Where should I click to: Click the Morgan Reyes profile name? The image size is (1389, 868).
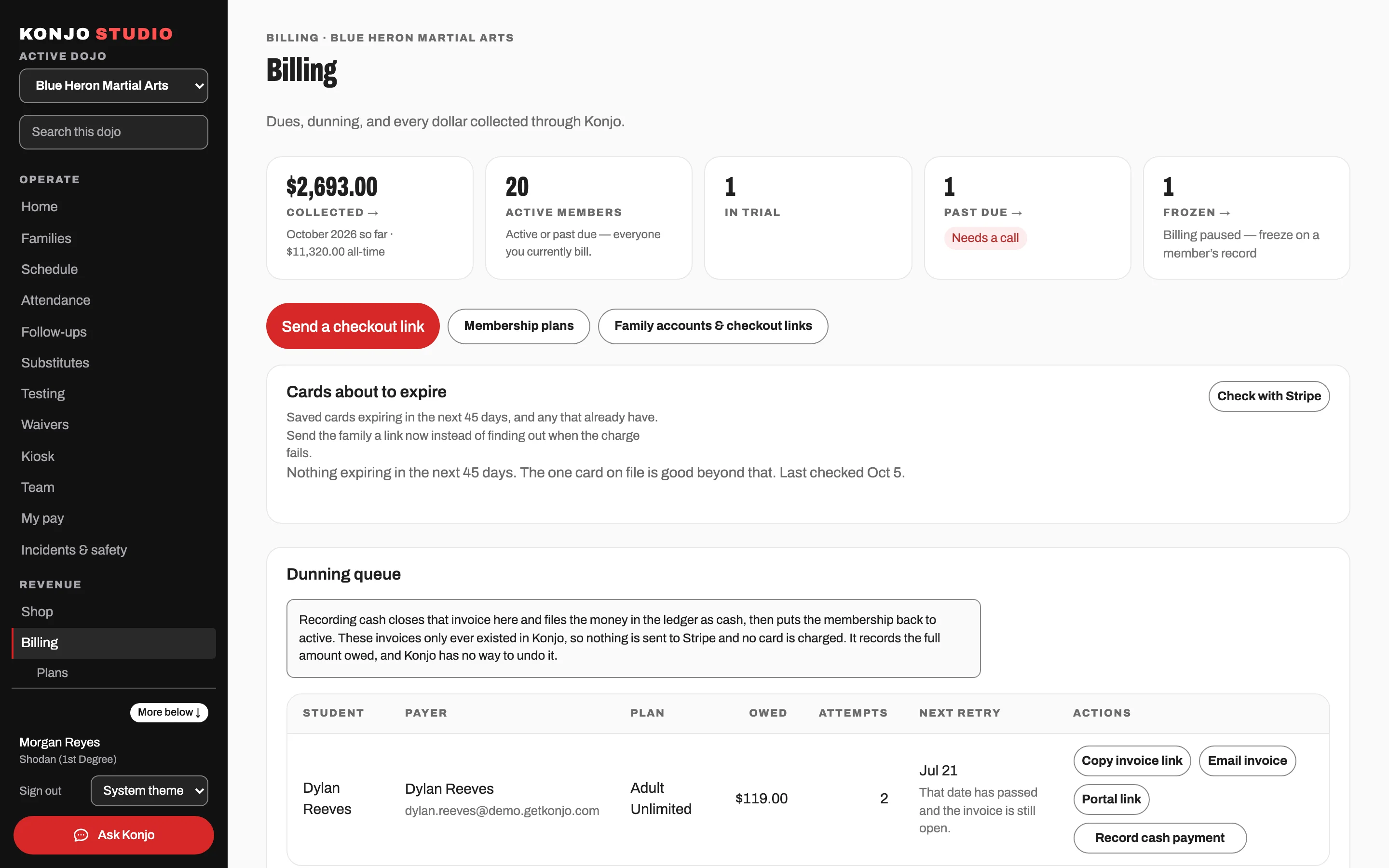60,742
